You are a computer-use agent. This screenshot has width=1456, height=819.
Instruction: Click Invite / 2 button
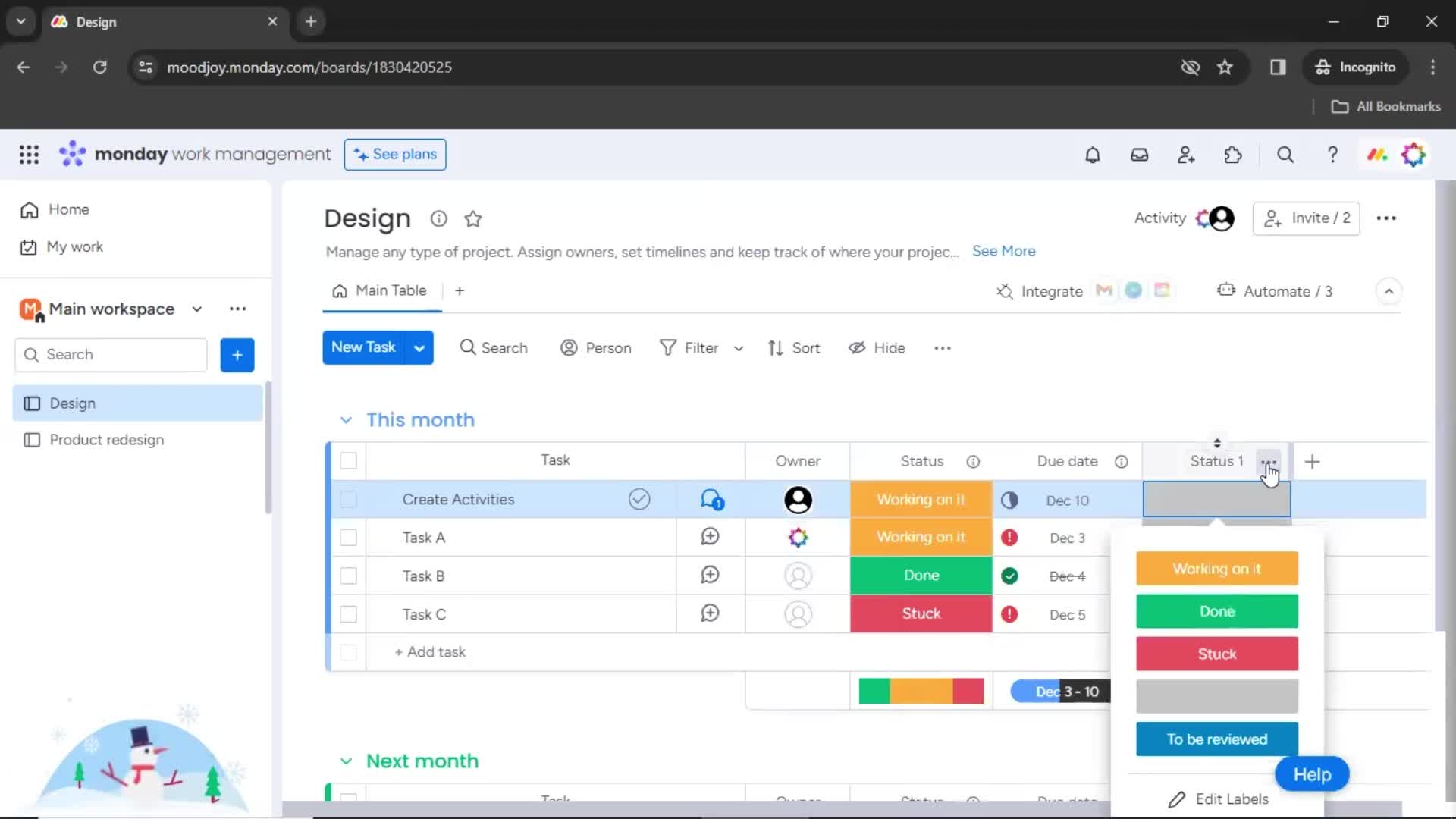(x=1306, y=218)
